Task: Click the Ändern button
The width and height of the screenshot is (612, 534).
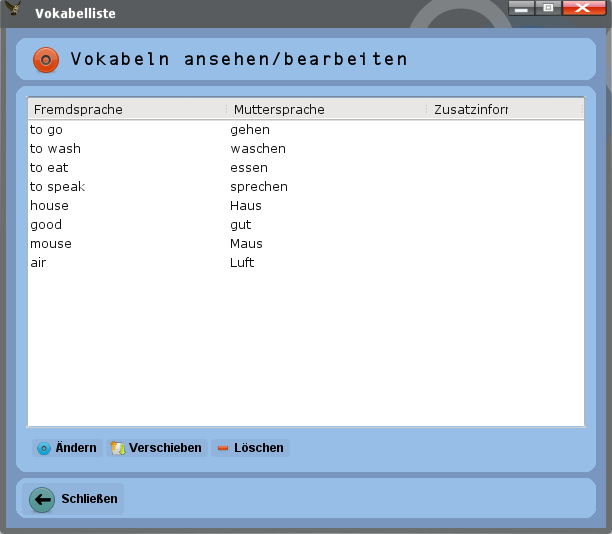Action: click(x=67, y=448)
